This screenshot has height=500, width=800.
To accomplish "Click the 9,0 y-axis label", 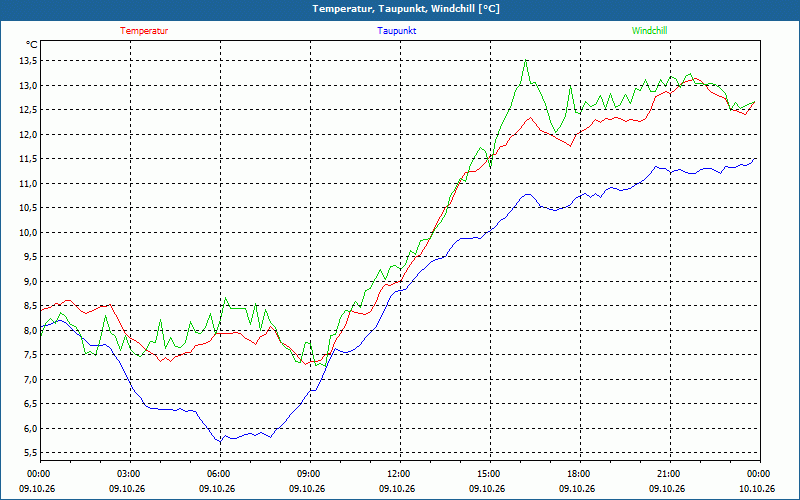I will point(31,281).
